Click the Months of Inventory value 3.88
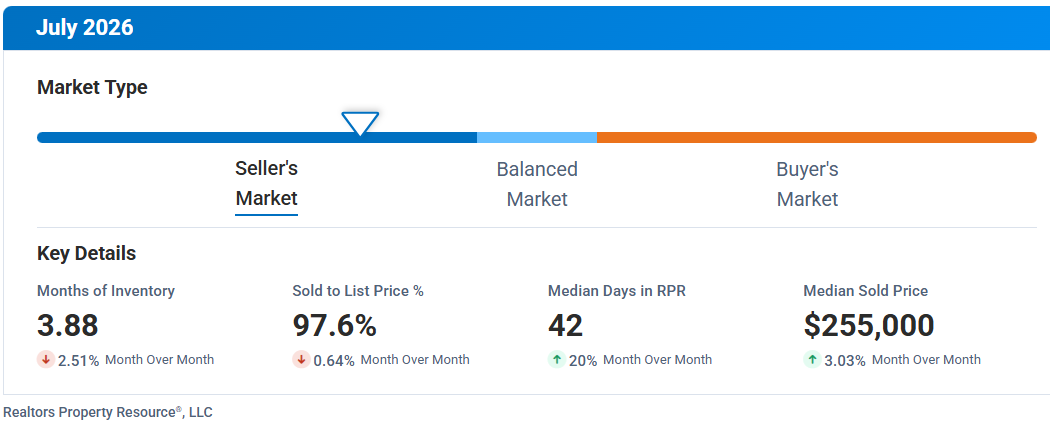Viewport: 1050px width, 427px height. click(x=68, y=325)
